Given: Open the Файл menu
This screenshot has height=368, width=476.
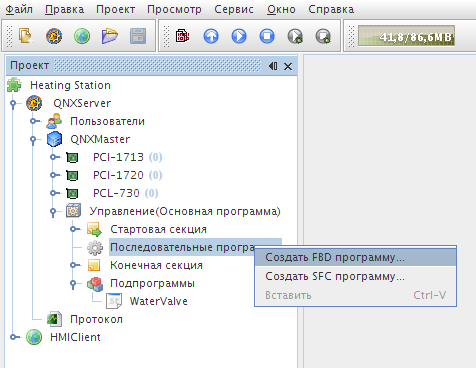Looking at the screenshot, I should [x=19, y=9].
